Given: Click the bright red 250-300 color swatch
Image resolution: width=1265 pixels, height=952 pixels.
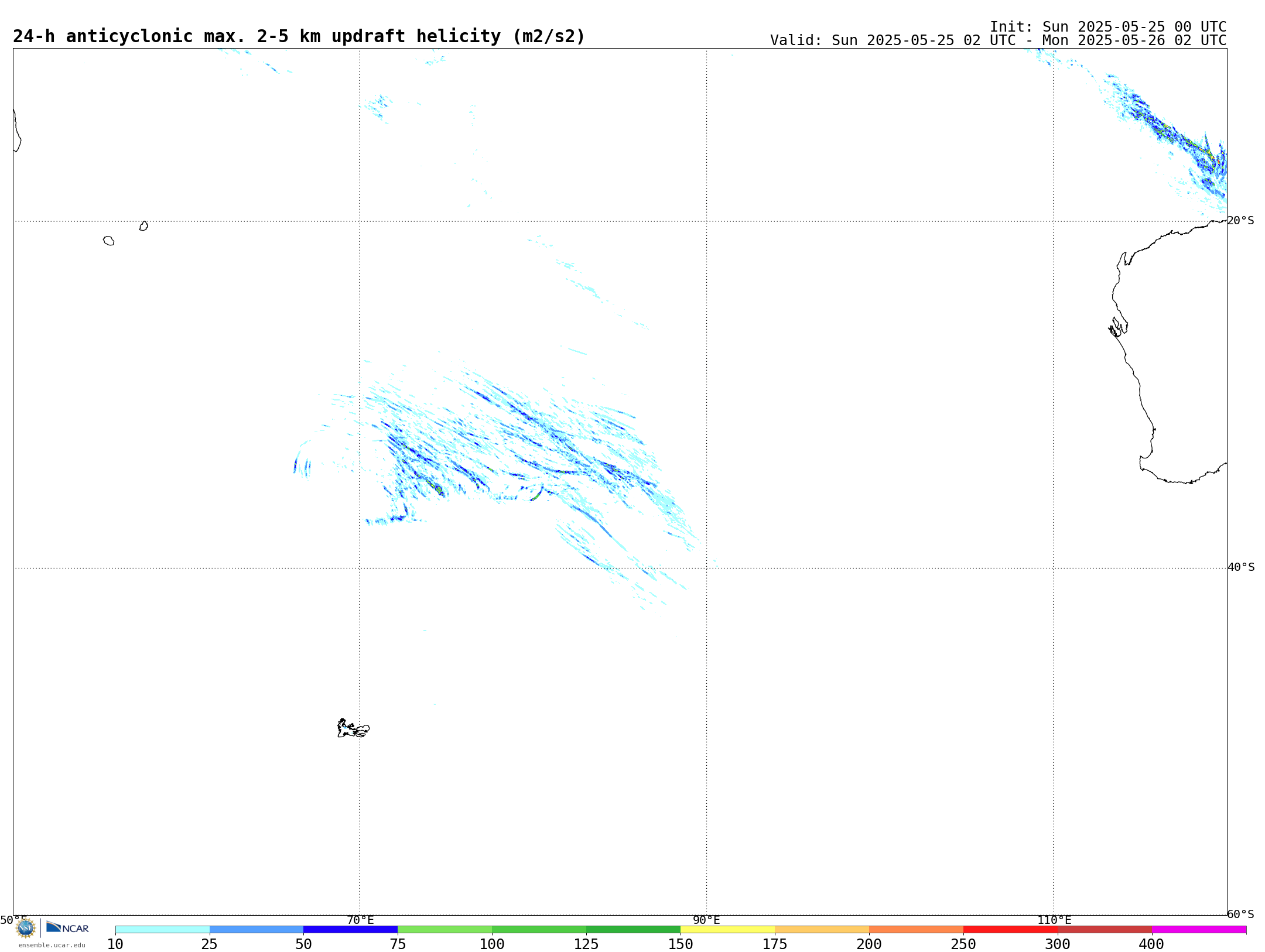Looking at the screenshot, I should (1011, 930).
